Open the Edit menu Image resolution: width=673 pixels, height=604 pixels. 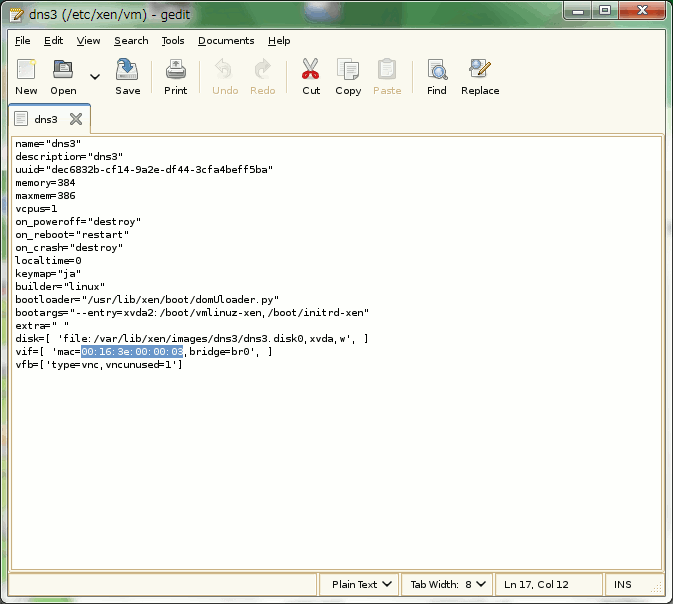click(x=53, y=40)
